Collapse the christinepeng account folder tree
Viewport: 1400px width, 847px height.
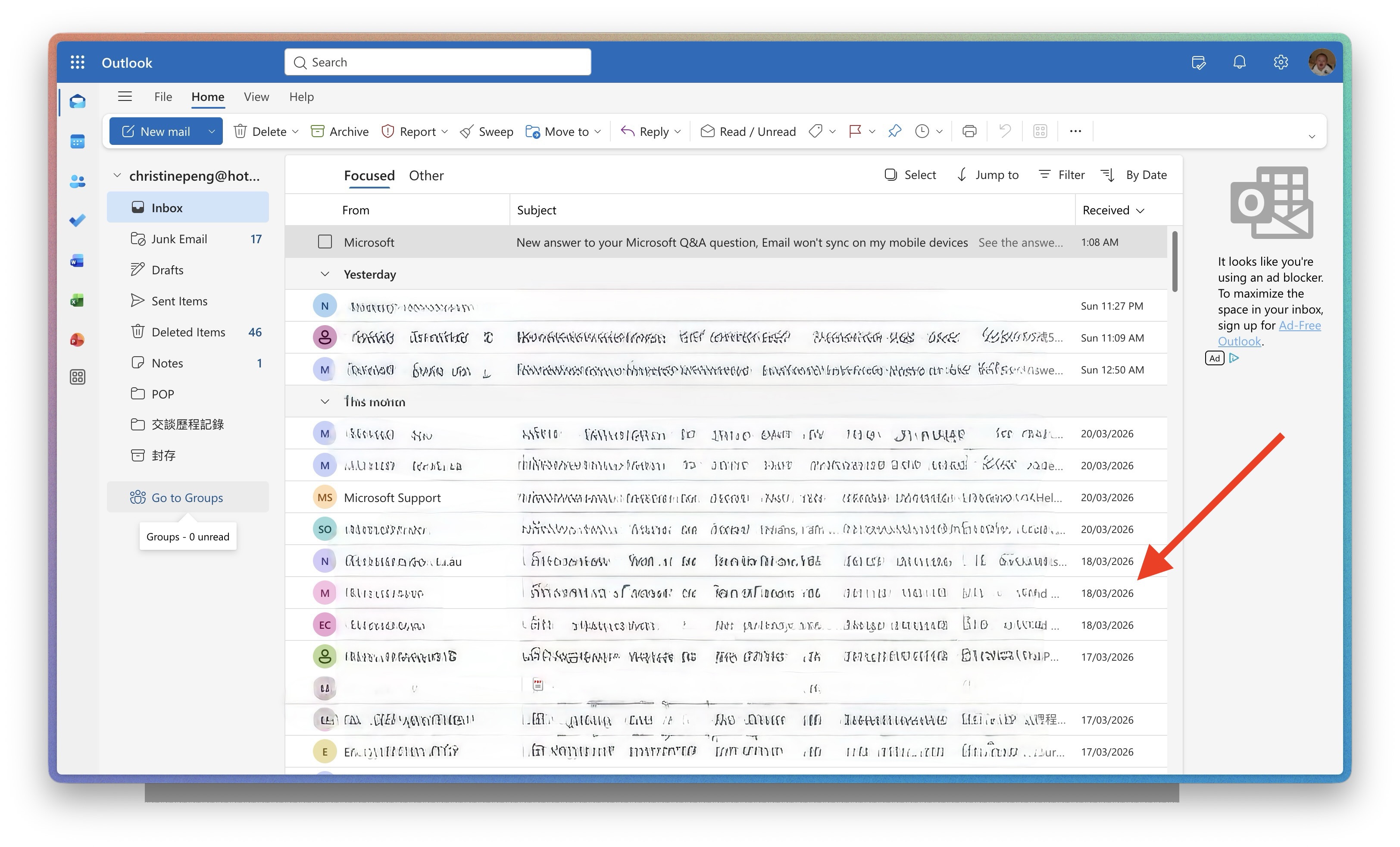[117, 176]
